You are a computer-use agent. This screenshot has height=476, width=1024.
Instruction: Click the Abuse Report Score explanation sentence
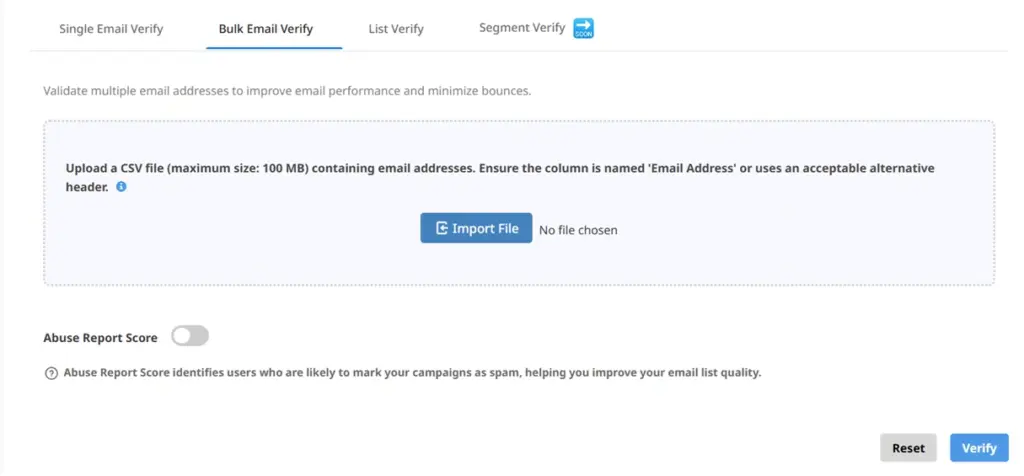[x=412, y=374]
